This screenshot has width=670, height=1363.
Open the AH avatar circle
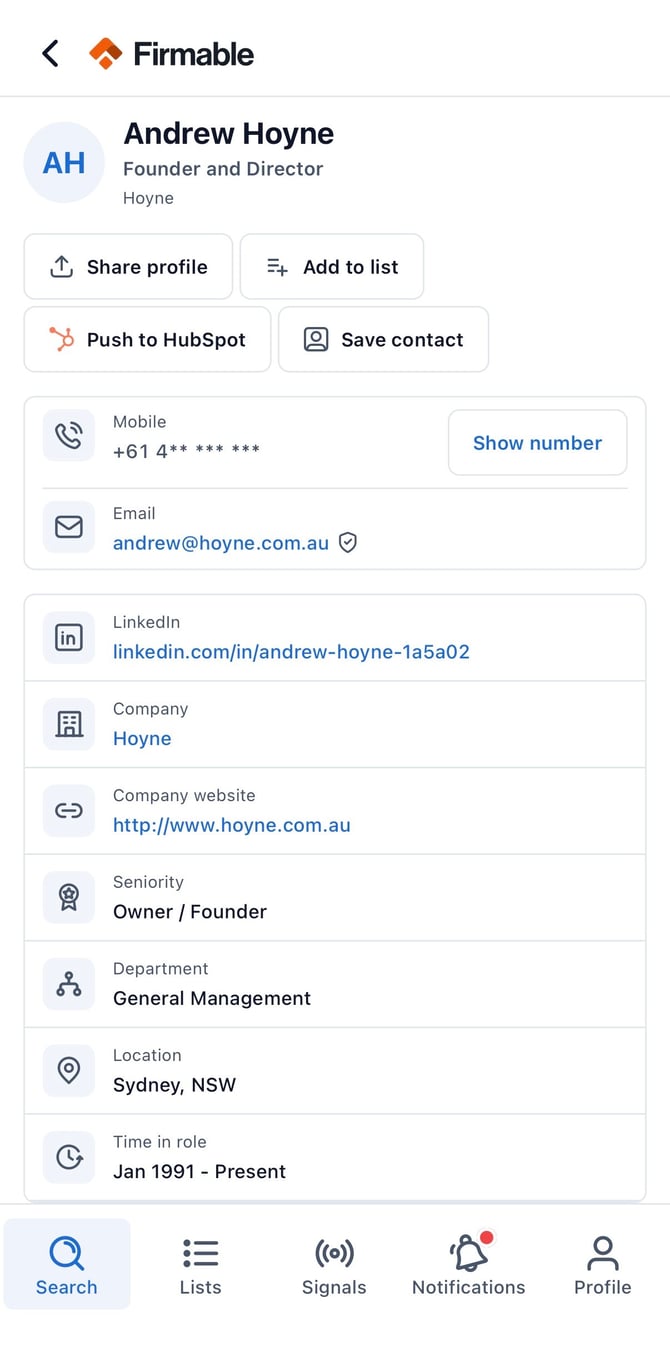tap(64, 163)
